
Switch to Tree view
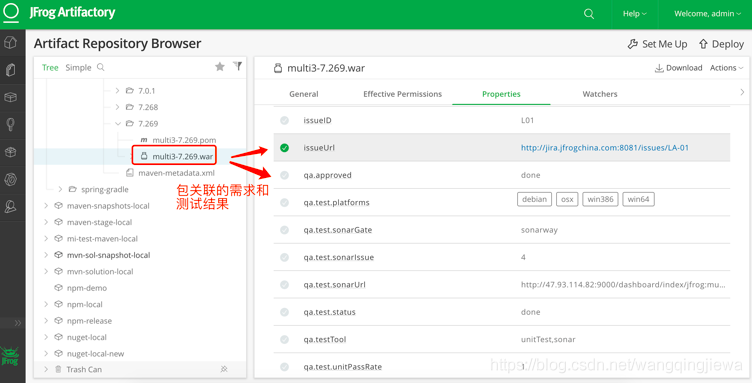pyautogui.click(x=50, y=68)
